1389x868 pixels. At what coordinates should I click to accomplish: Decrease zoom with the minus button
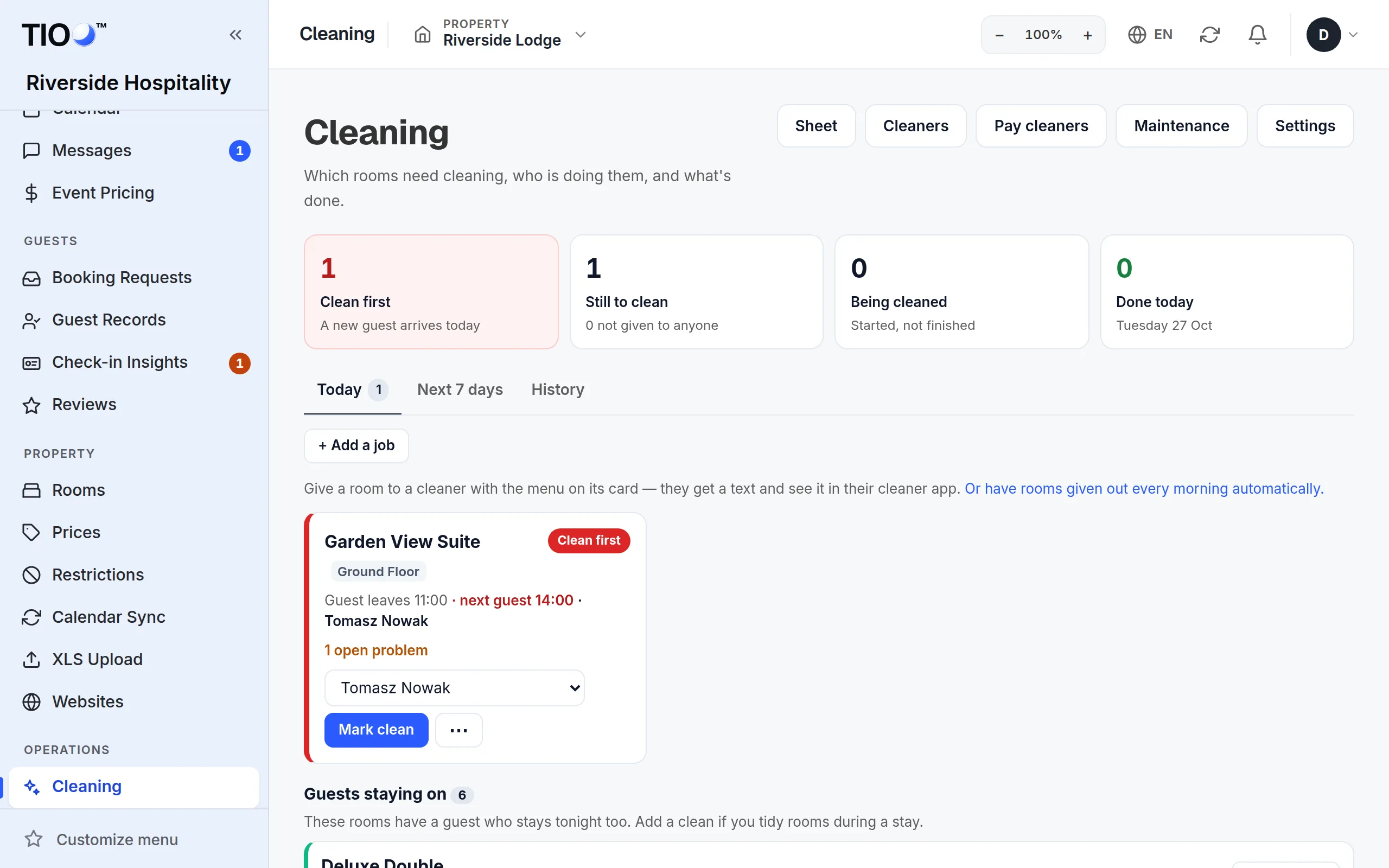[999, 35]
